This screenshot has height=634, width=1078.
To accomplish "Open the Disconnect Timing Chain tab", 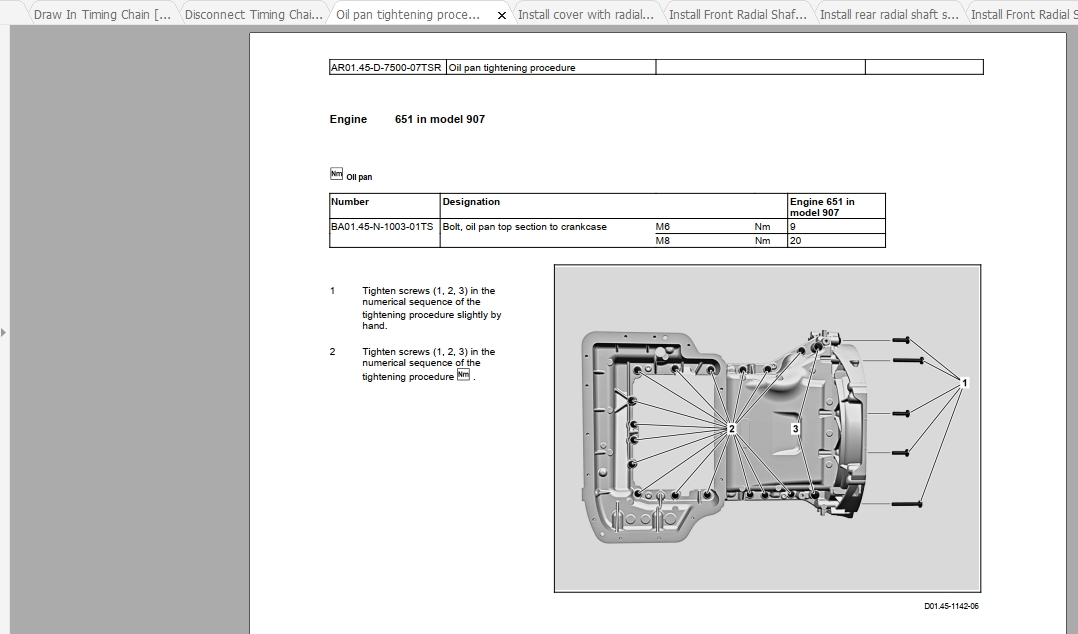I will coord(254,14).
